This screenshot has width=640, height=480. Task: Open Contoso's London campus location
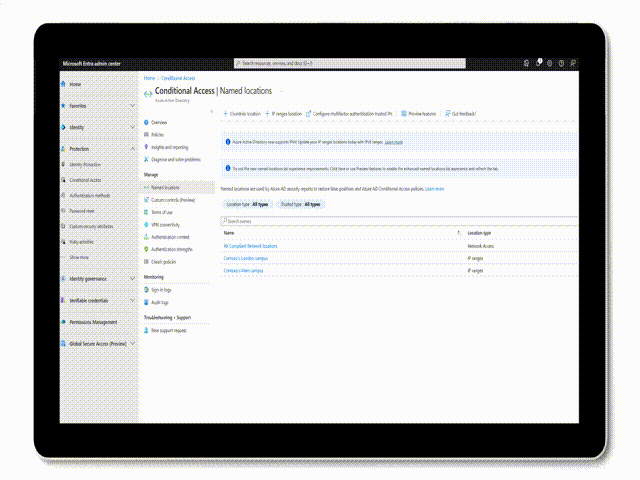tap(245, 258)
